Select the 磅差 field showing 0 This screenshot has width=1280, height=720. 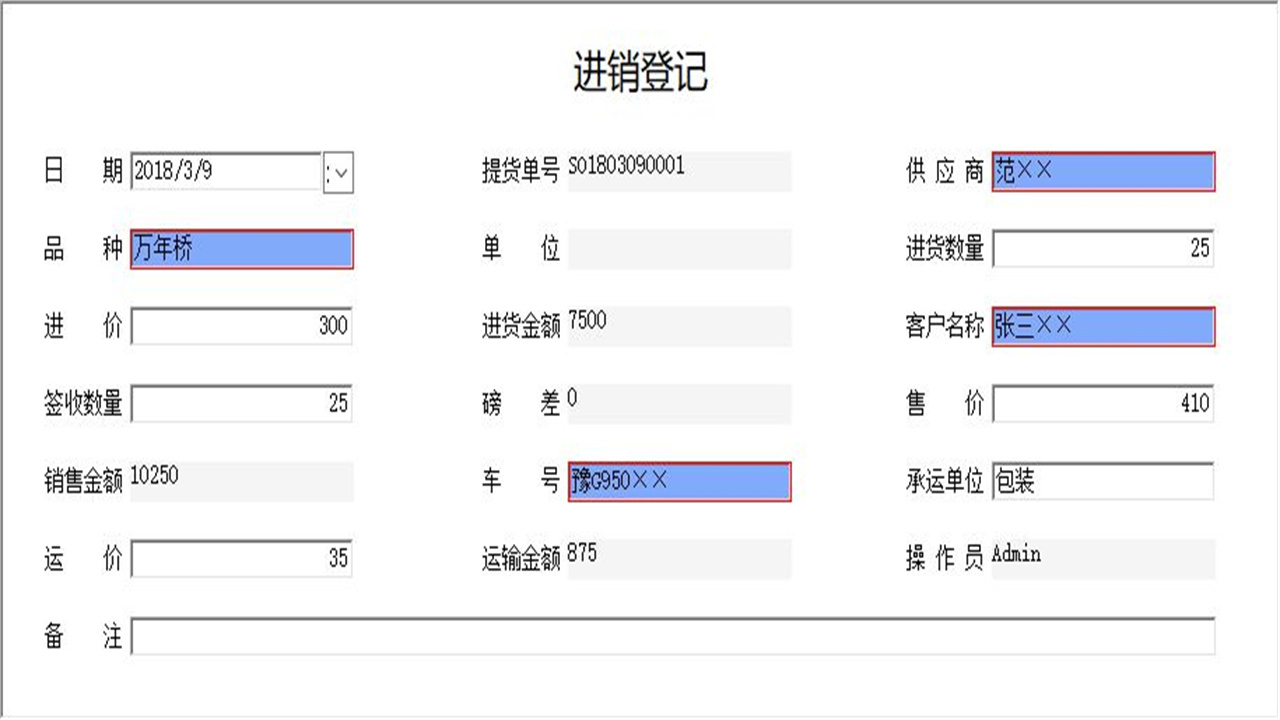[680, 404]
